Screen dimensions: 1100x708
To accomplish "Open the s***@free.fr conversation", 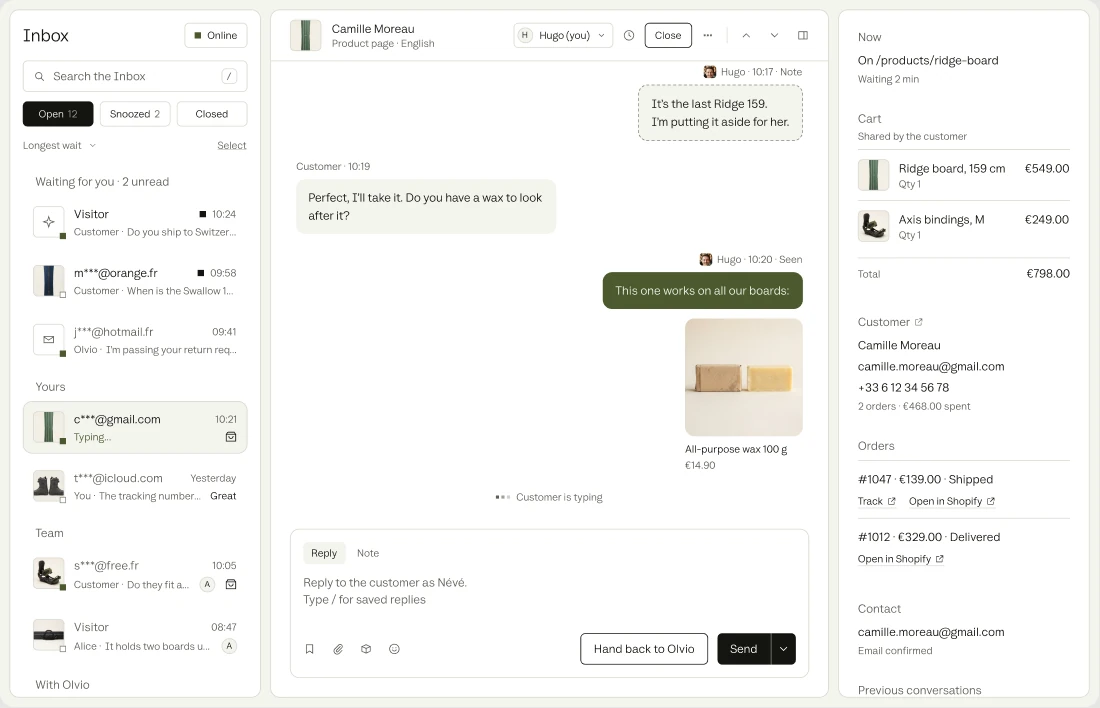I will (x=135, y=574).
